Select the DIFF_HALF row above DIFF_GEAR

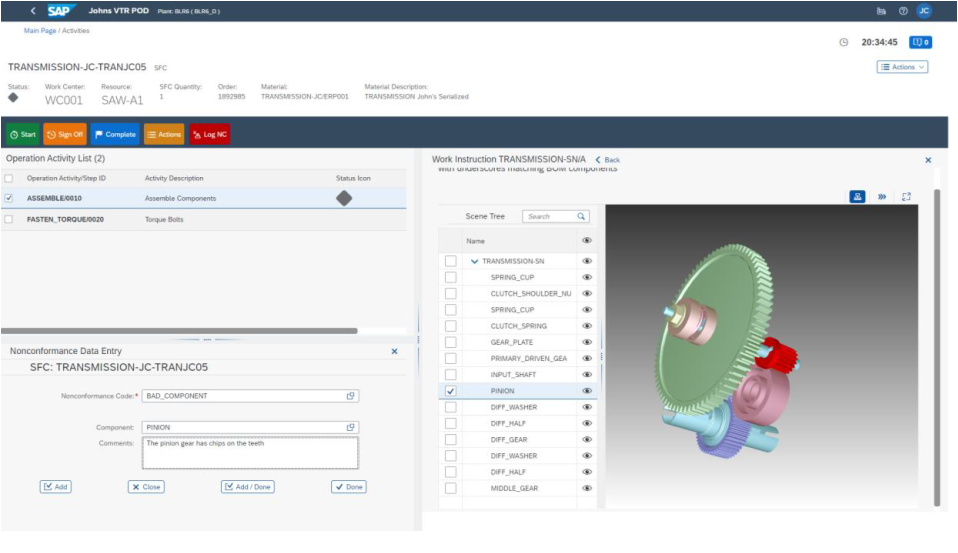(x=517, y=423)
